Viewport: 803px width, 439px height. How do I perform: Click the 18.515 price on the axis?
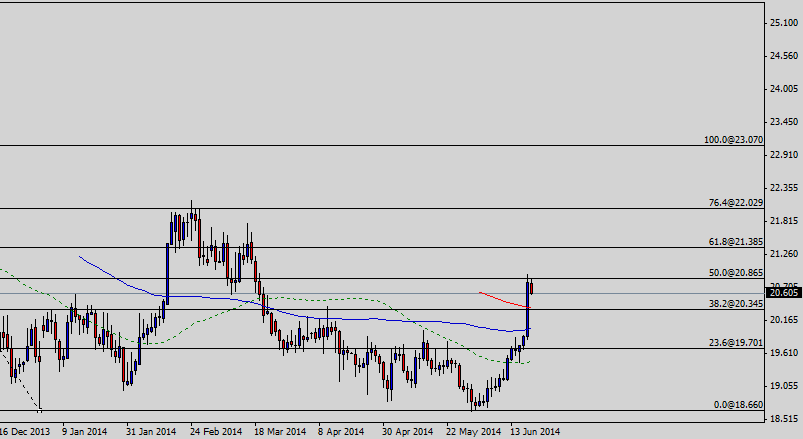(782, 419)
